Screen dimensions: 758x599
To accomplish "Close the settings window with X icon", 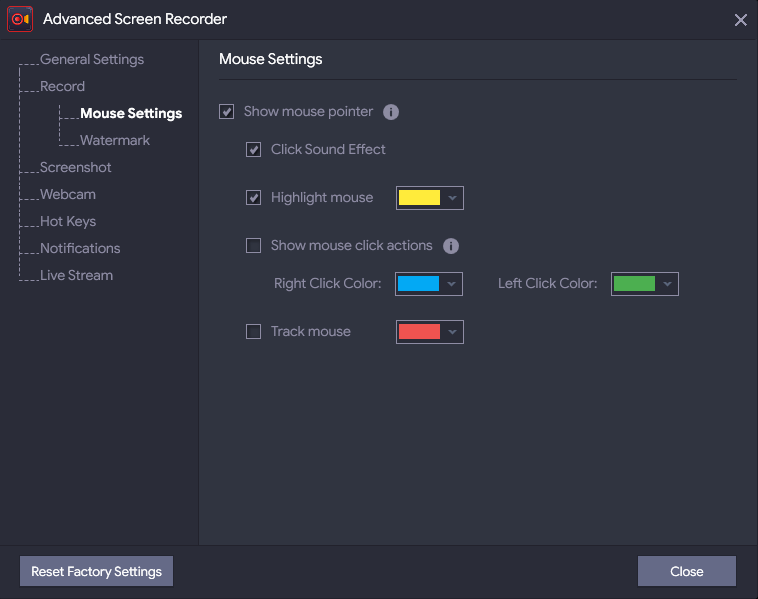I will [740, 20].
